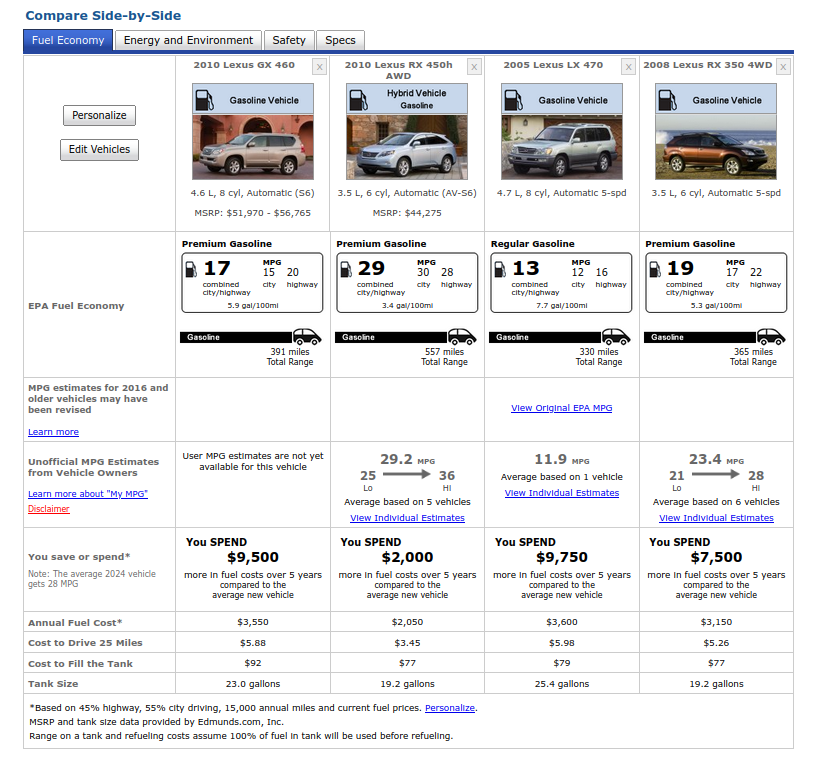Click the Personalize button

coord(99,115)
